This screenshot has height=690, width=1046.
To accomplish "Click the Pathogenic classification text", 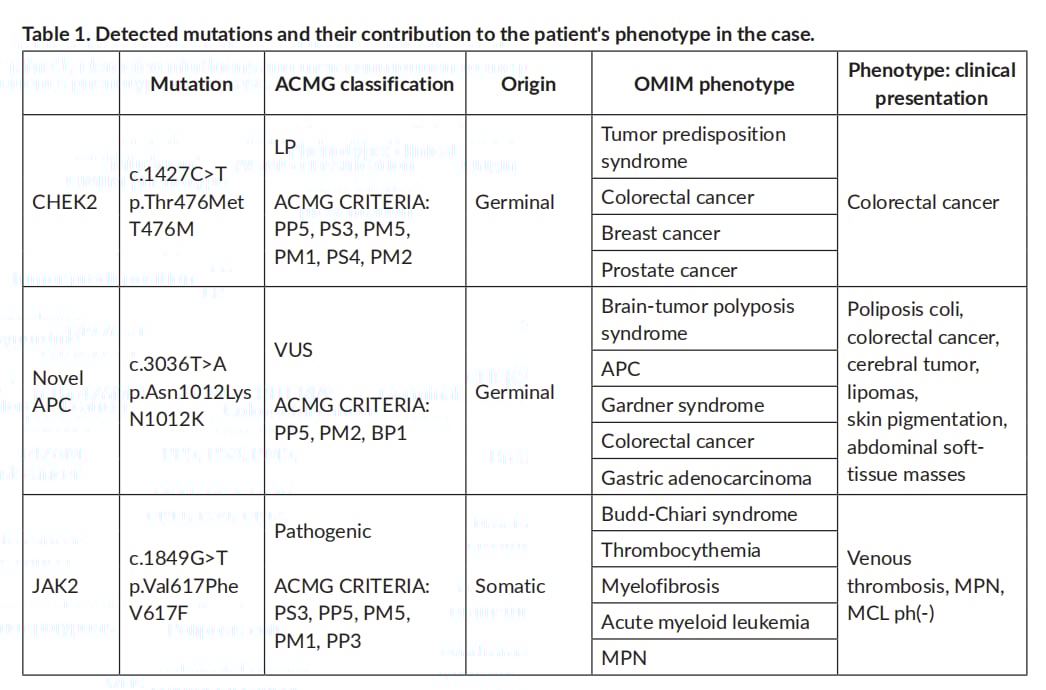I will coord(322,531).
